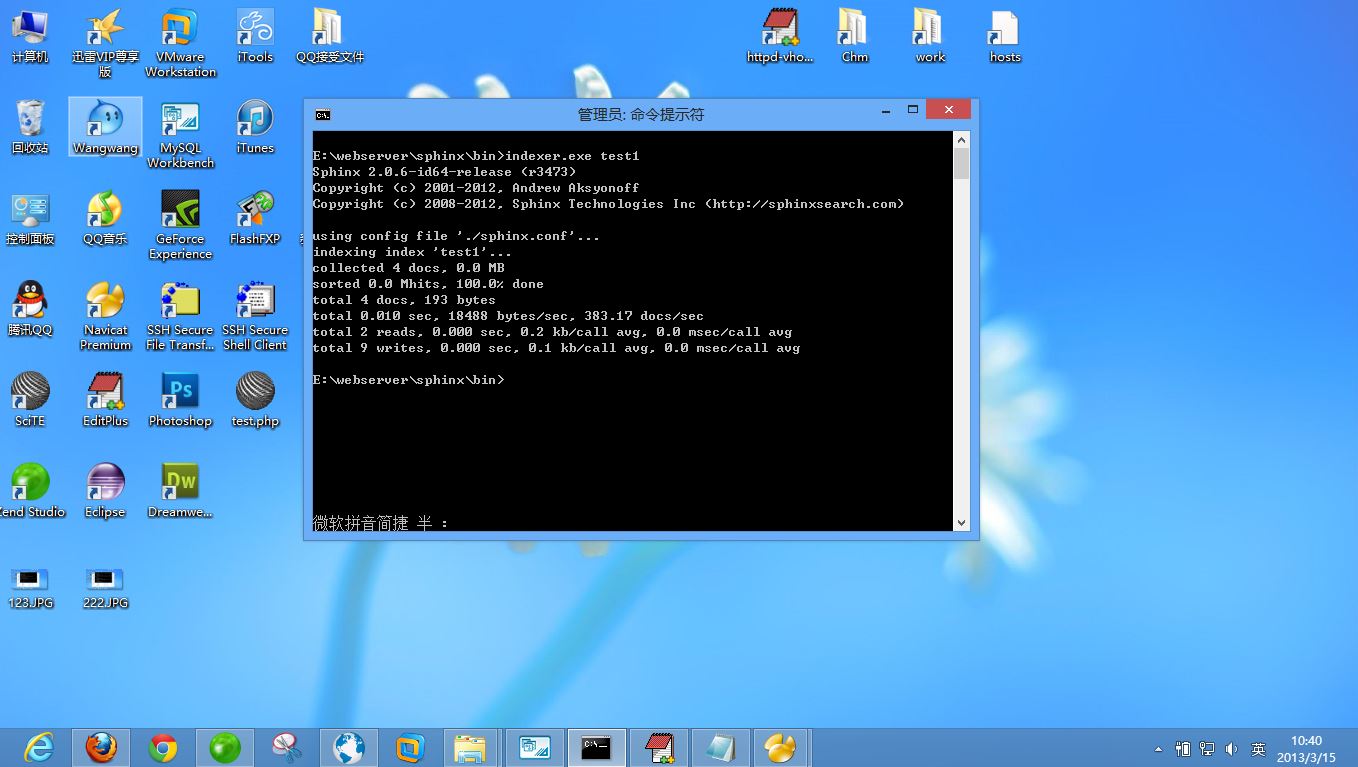Image resolution: width=1358 pixels, height=767 pixels.
Task: Show hidden system tray icons
Action: pos(1159,748)
